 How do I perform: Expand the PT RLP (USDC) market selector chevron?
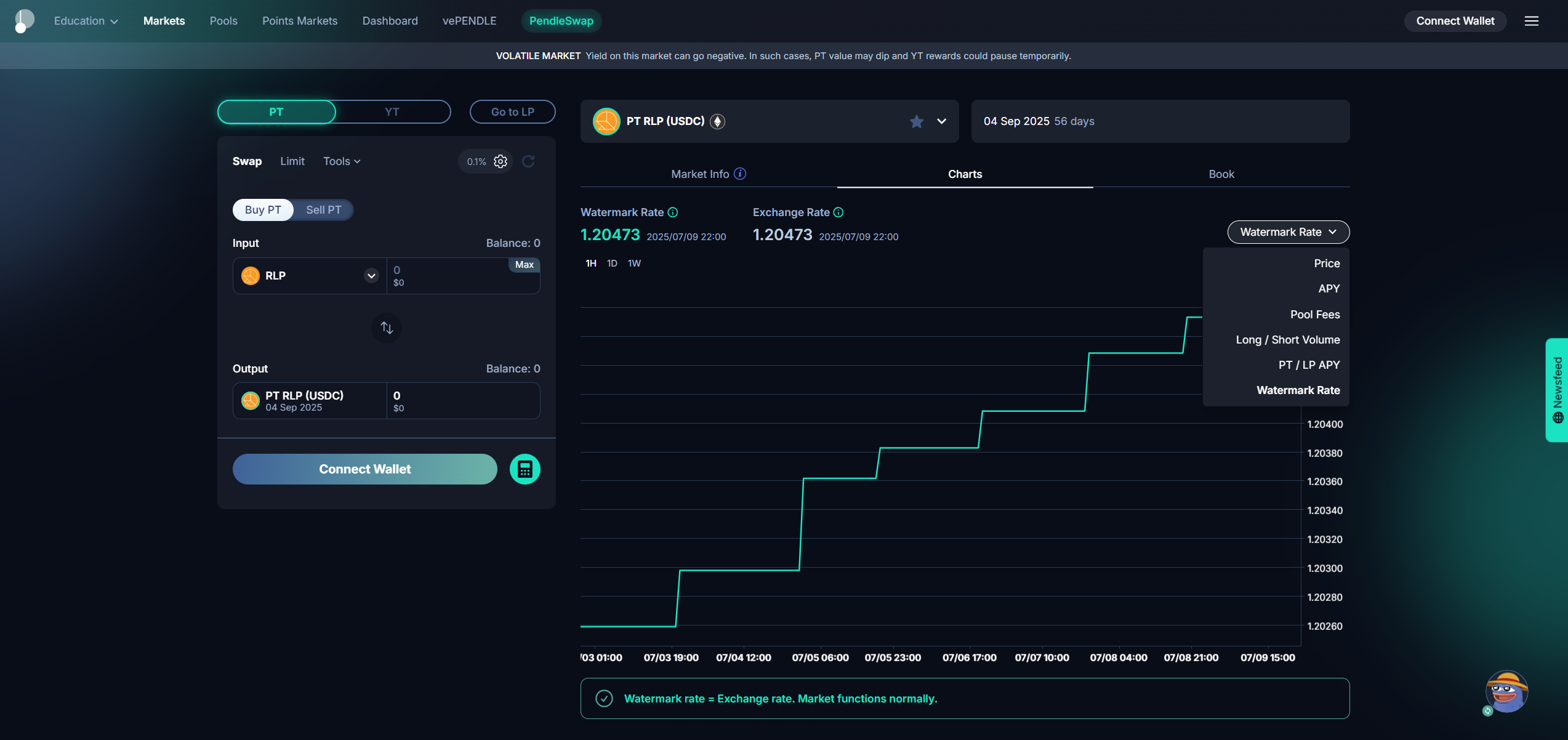(x=941, y=121)
